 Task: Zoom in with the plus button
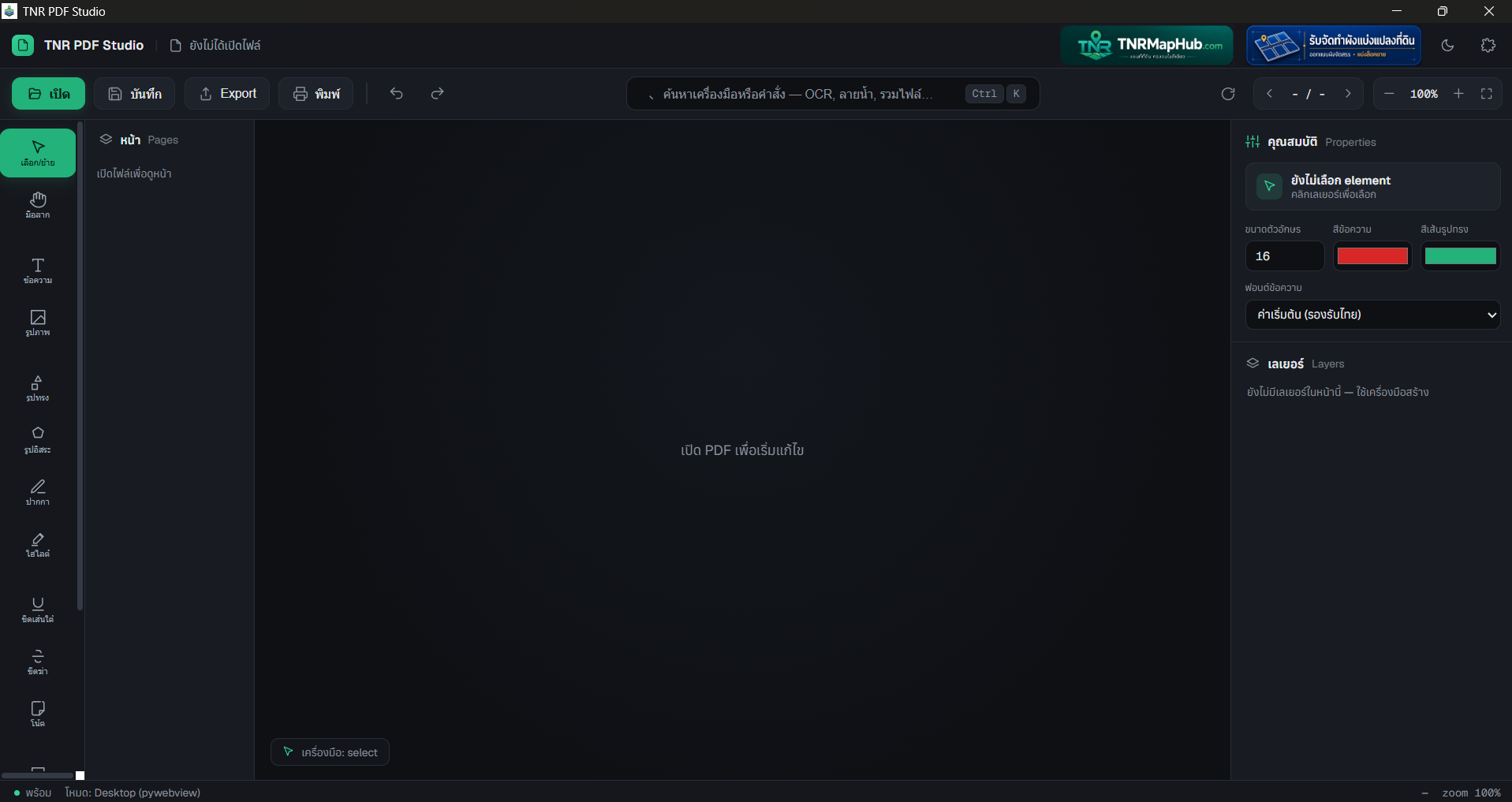point(1459,94)
